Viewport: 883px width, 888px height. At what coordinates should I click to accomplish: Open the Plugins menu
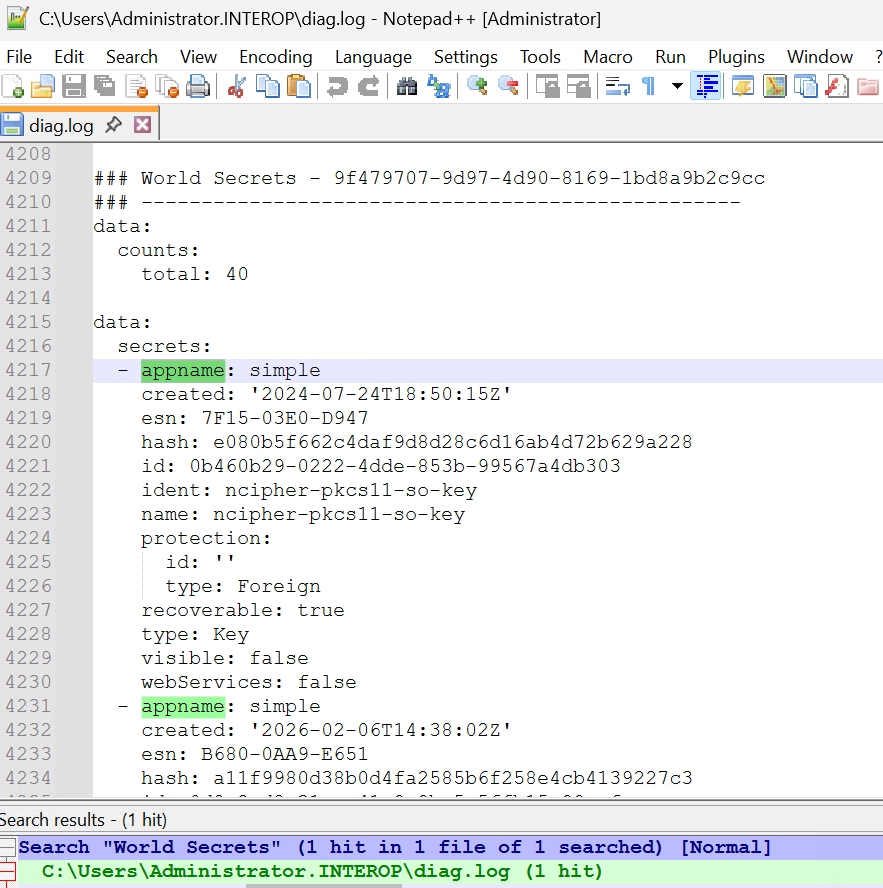point(736,57)
